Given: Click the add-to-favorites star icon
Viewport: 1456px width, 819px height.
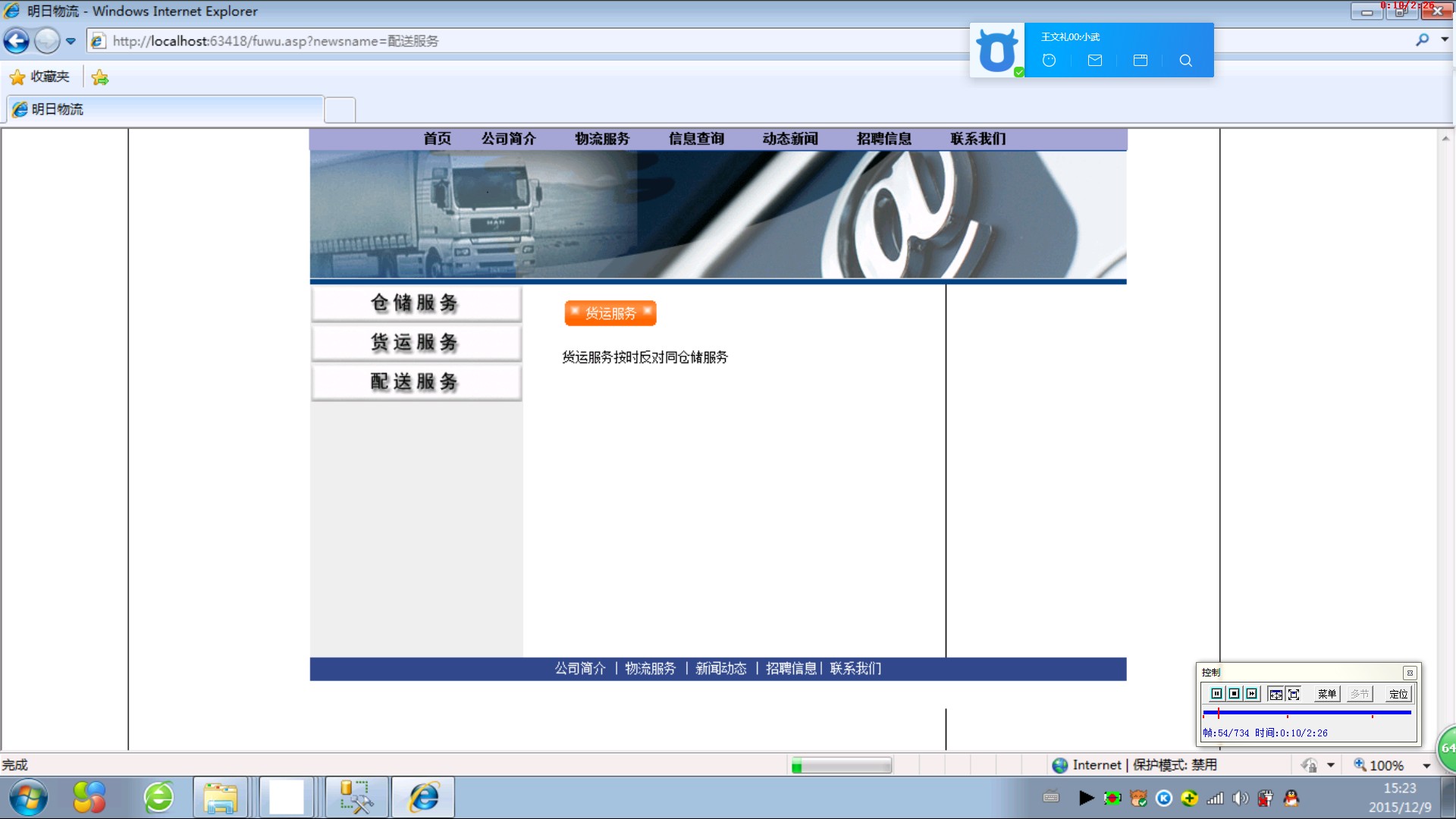Looking at the screenshot, I should (99, 77).
